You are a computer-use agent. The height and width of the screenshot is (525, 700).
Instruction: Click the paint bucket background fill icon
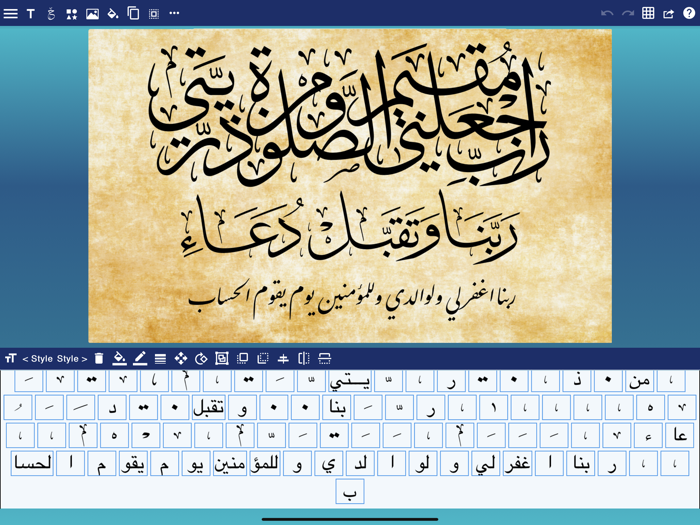pos(113,13)
